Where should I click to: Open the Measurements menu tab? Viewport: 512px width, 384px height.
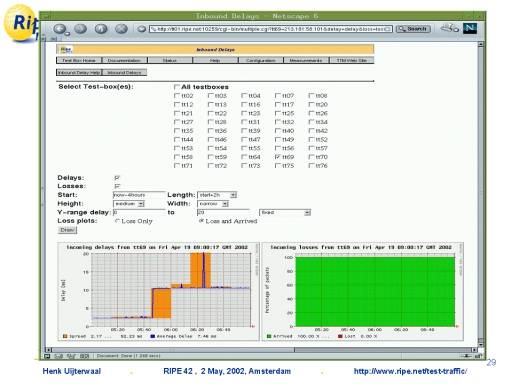tap(306, 60)
